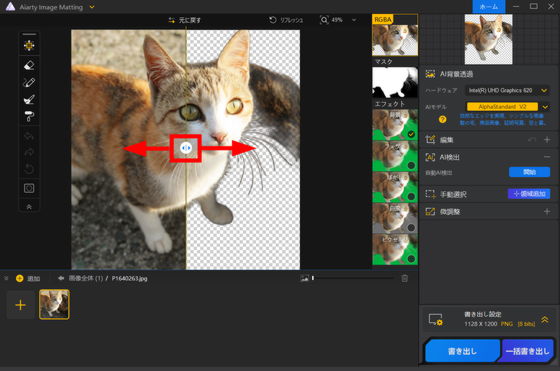Collapse the left toolbar with double chevron
Image resolution: width=560 pixels, height=371 pixels.
pos(29,207)
